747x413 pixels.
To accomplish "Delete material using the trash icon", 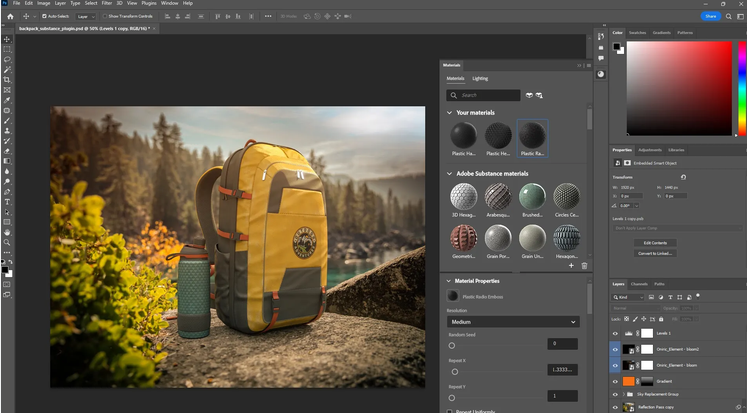I will coord(583,266).
